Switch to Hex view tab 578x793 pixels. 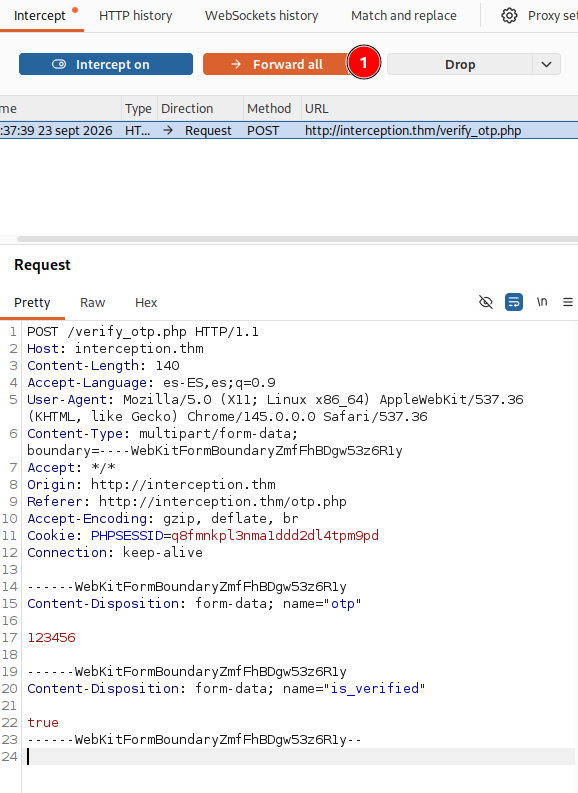click(x=146, y=302)
